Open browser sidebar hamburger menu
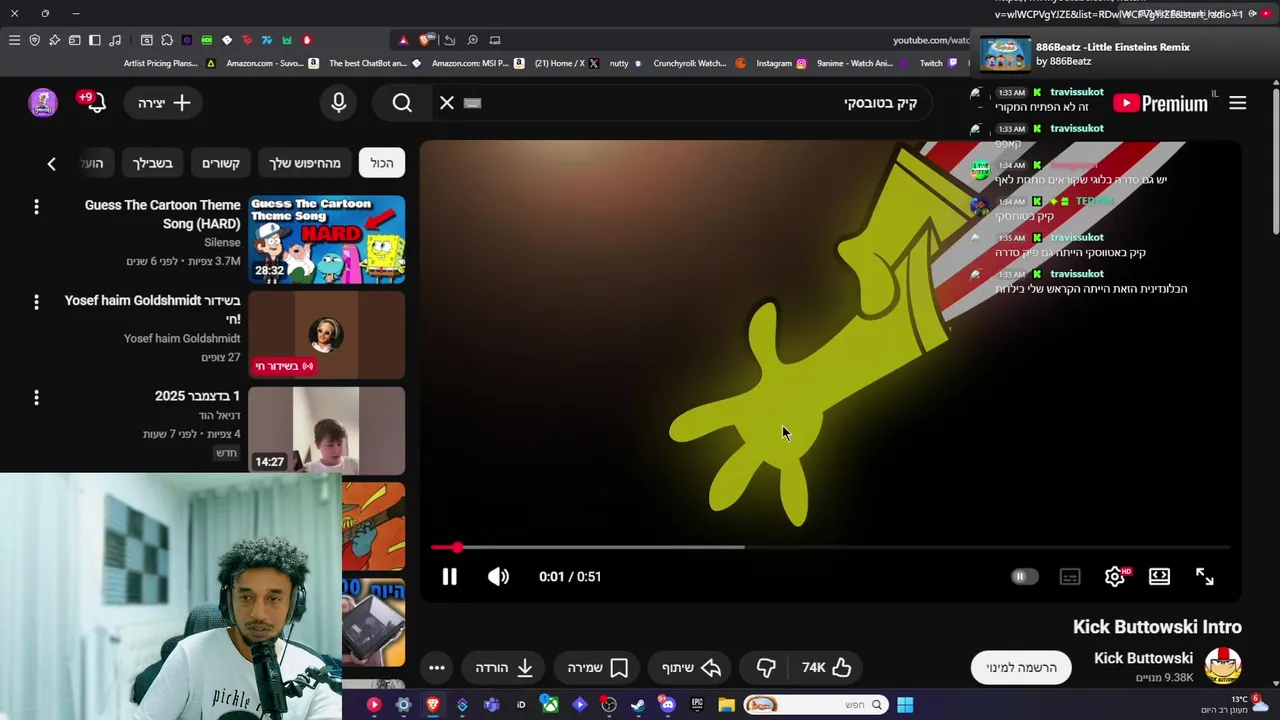 click(x=14, y=40)
